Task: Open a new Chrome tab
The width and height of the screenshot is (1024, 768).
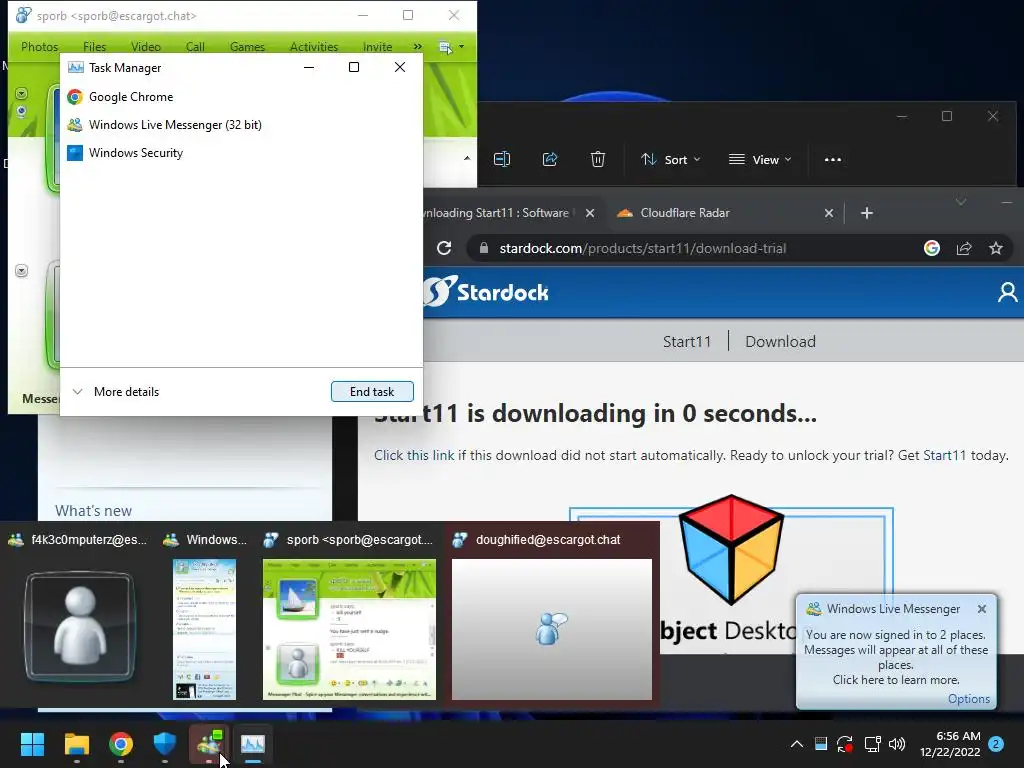Action: click(867, 213)
